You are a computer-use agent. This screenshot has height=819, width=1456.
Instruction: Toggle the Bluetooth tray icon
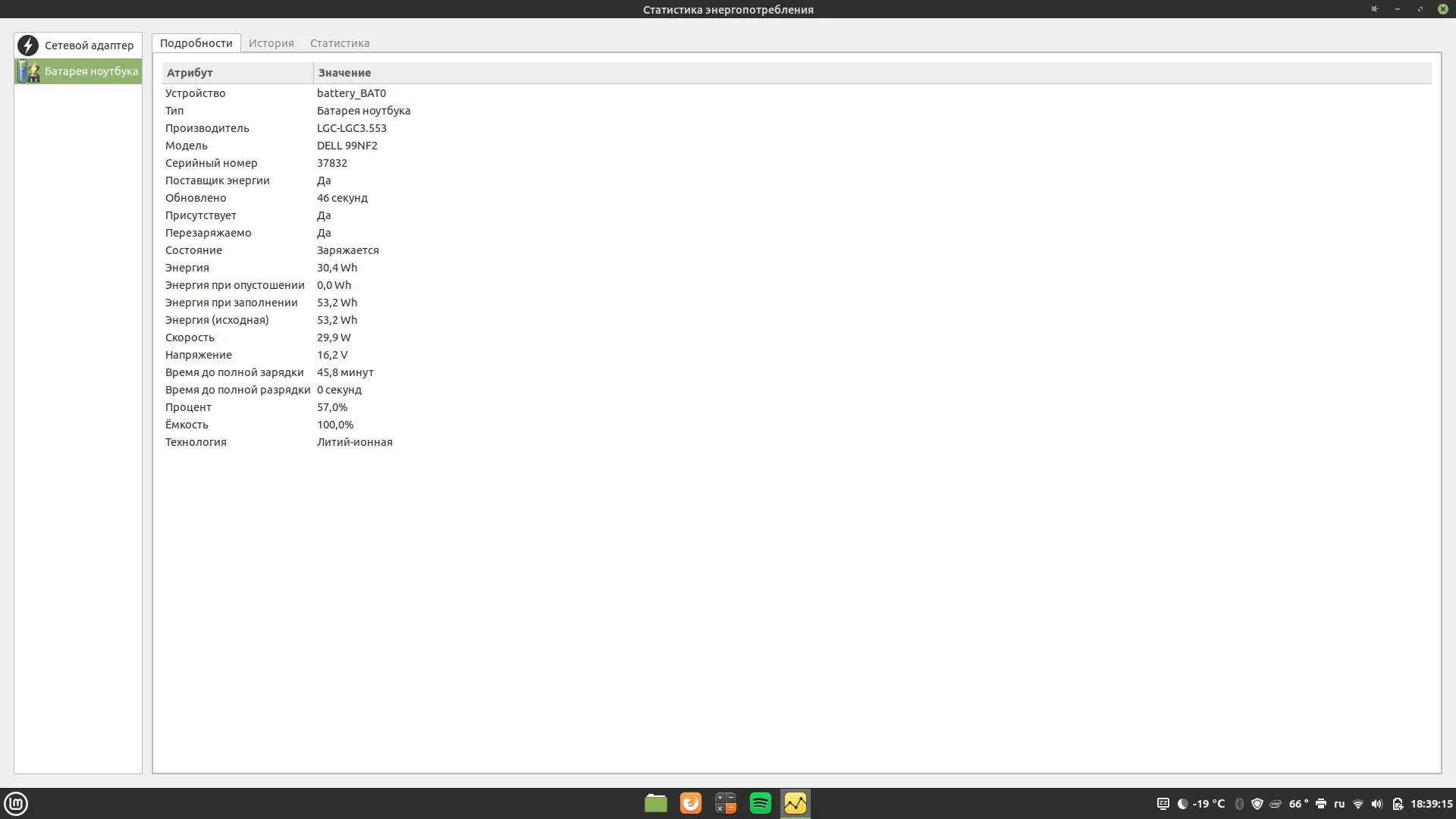tap(1239, 804)
